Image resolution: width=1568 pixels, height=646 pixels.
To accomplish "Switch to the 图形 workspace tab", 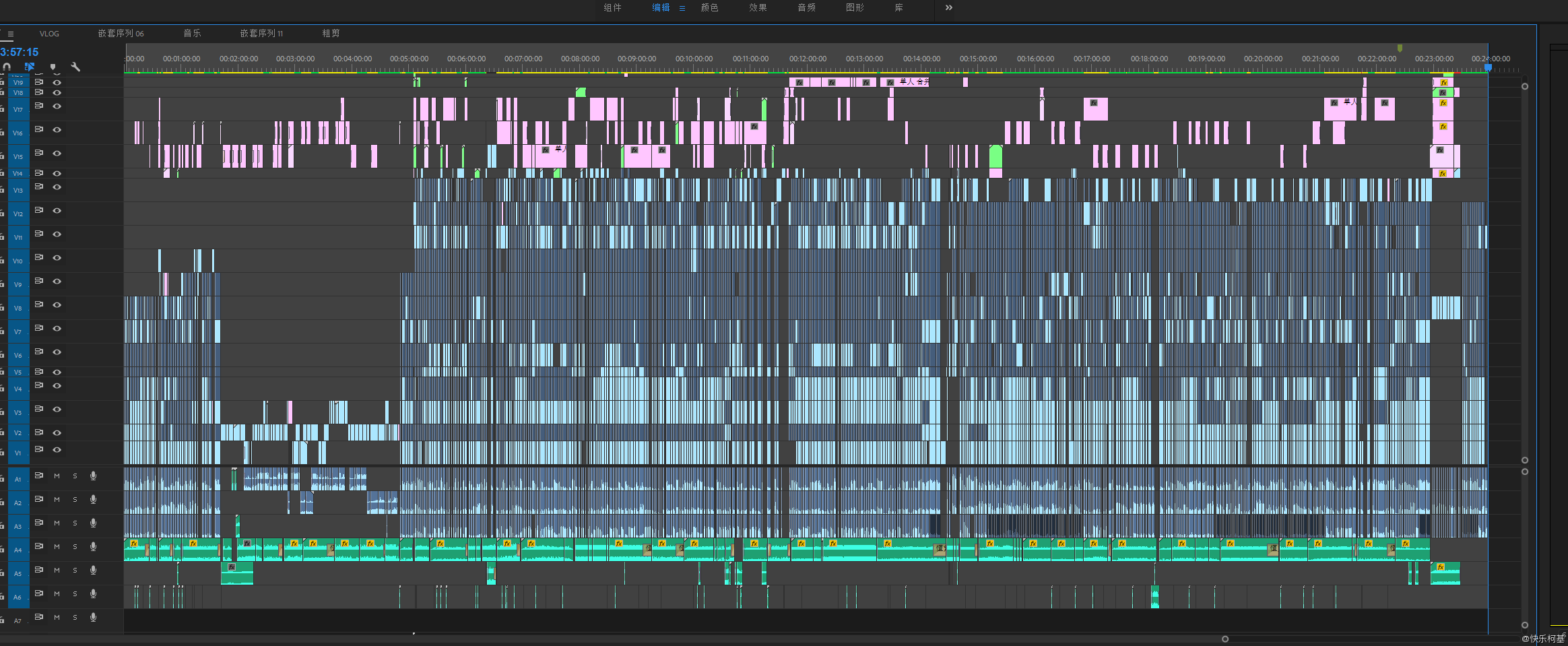I will (855, 7).
